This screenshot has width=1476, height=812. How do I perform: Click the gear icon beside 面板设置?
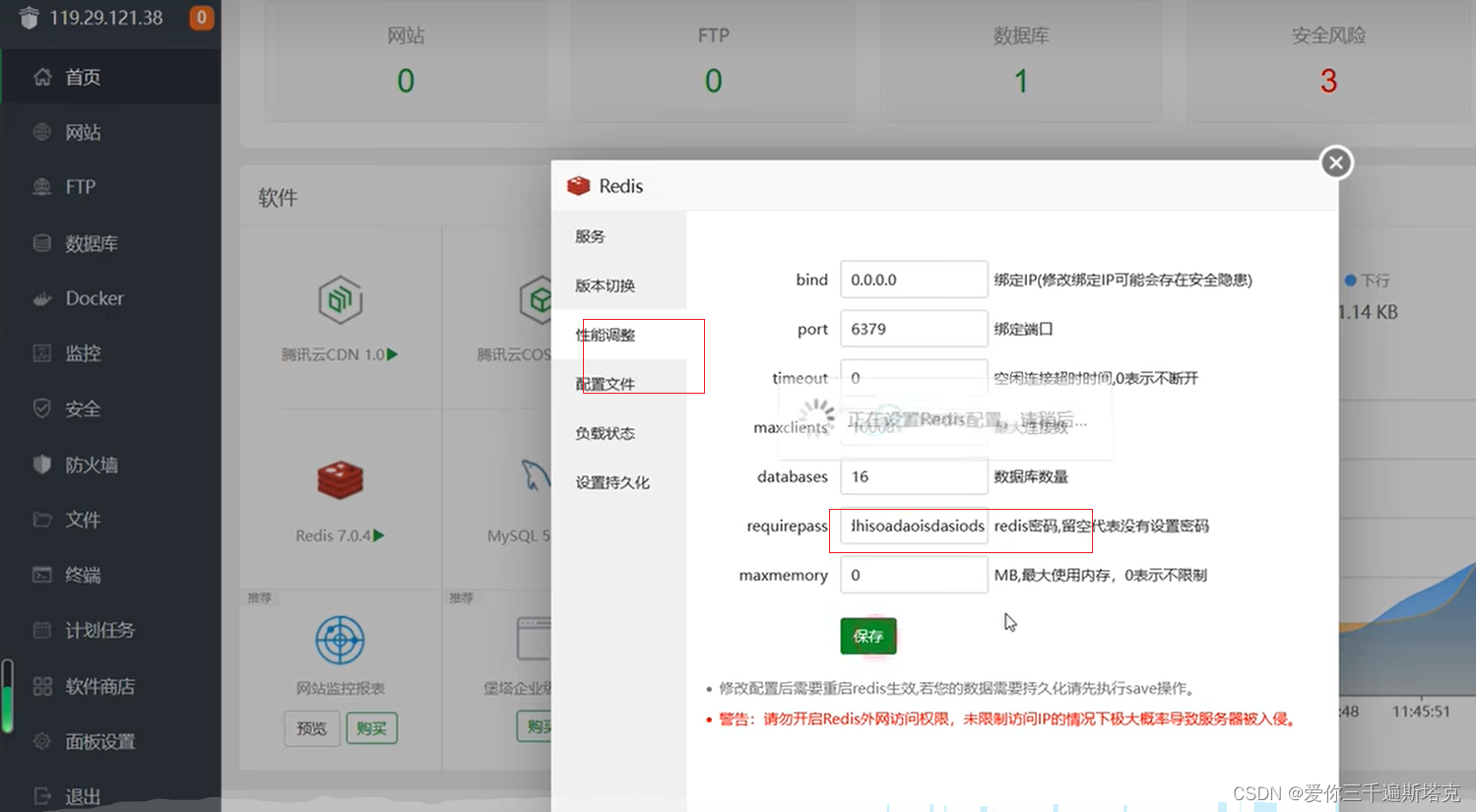pyautogui.click(x=42, y=741)
